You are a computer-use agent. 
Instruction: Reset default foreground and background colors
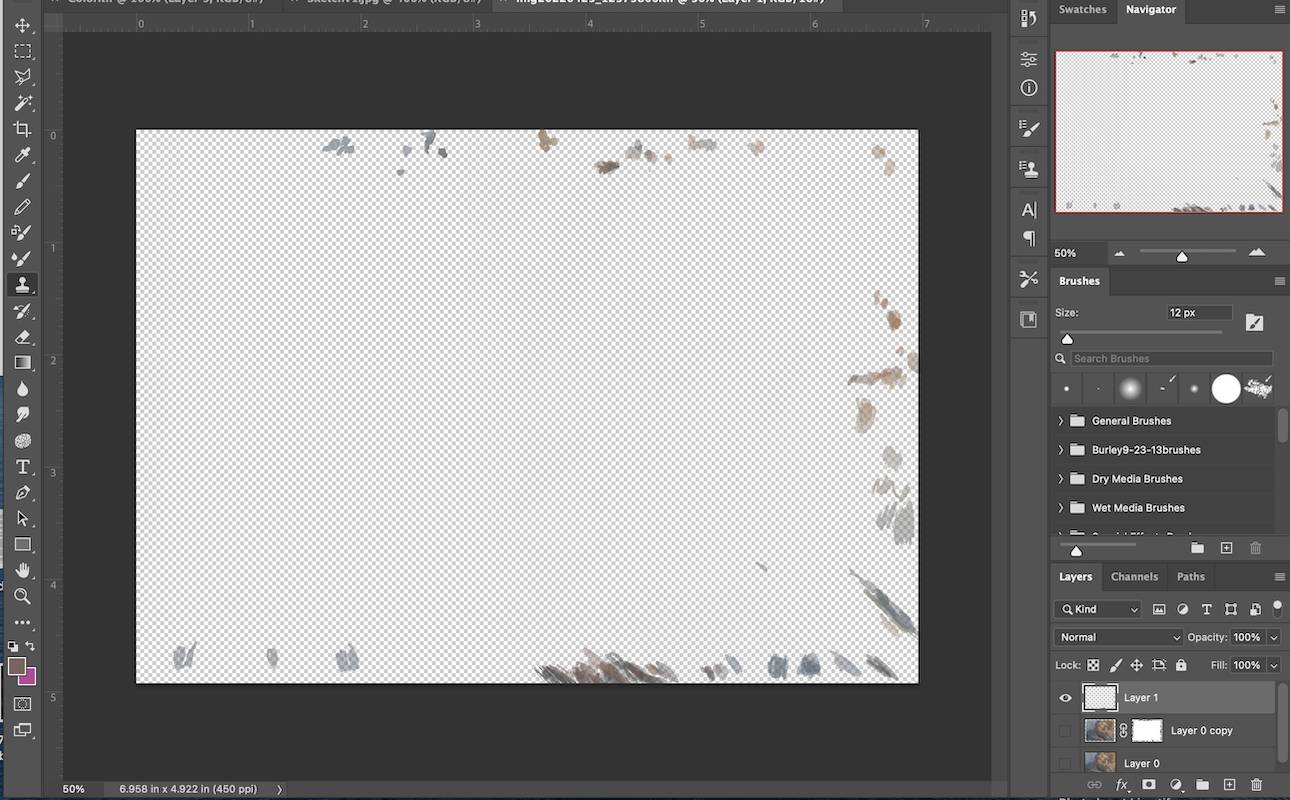click(13, 646)
